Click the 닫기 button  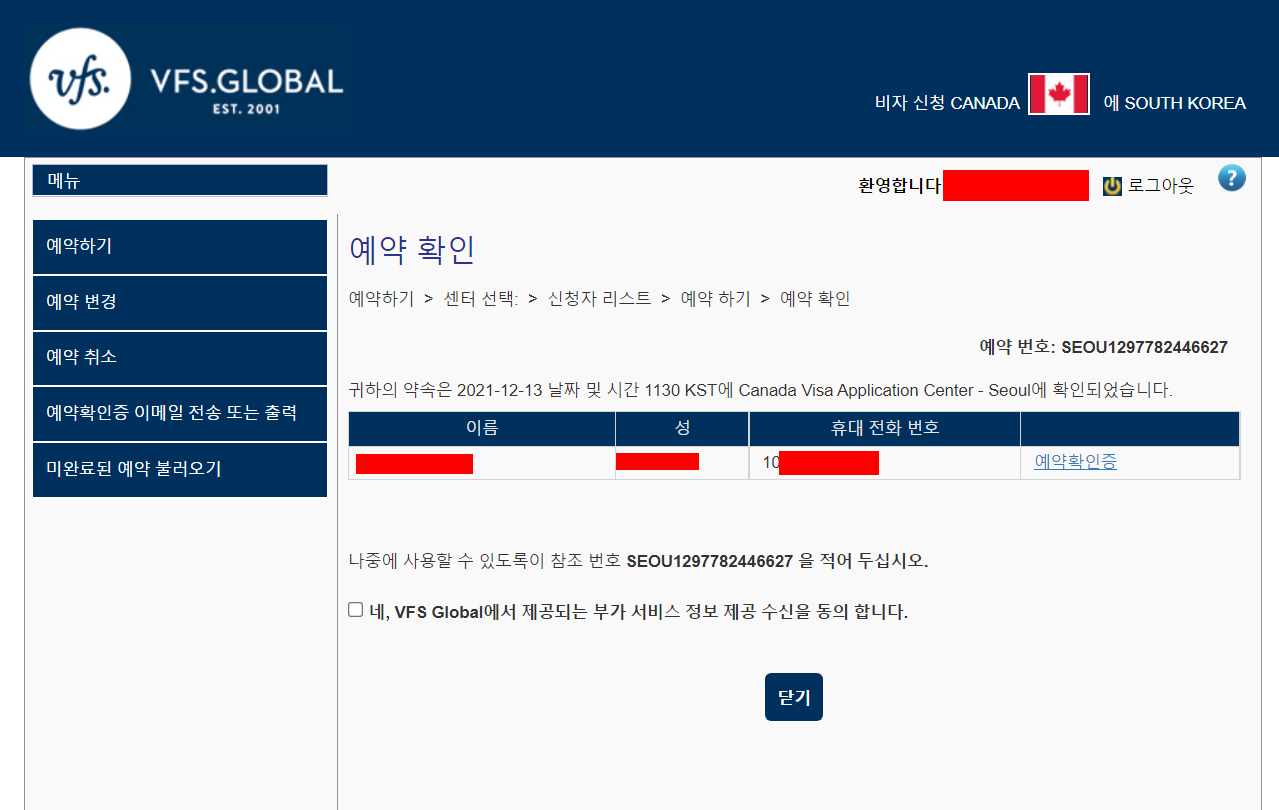[794, 697]
